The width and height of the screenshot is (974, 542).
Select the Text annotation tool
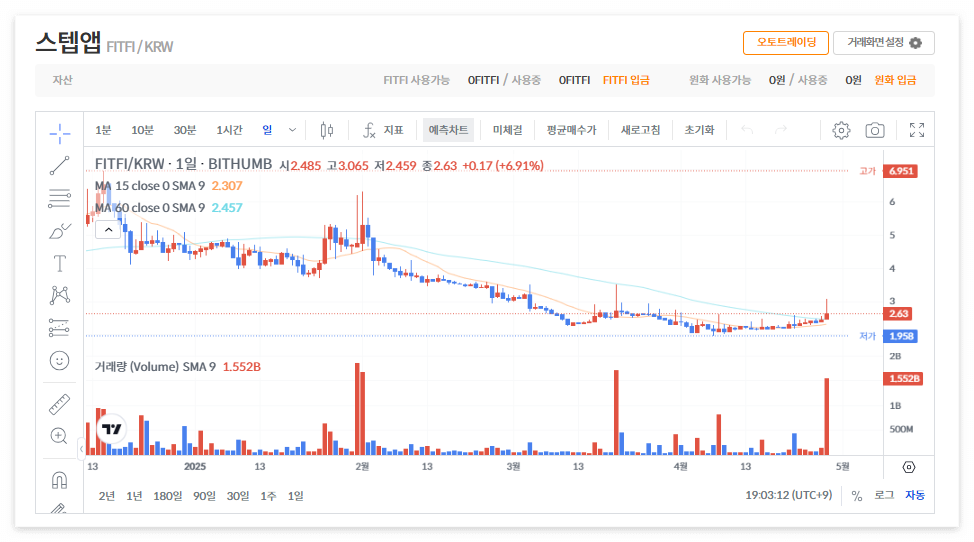(60, 263)
